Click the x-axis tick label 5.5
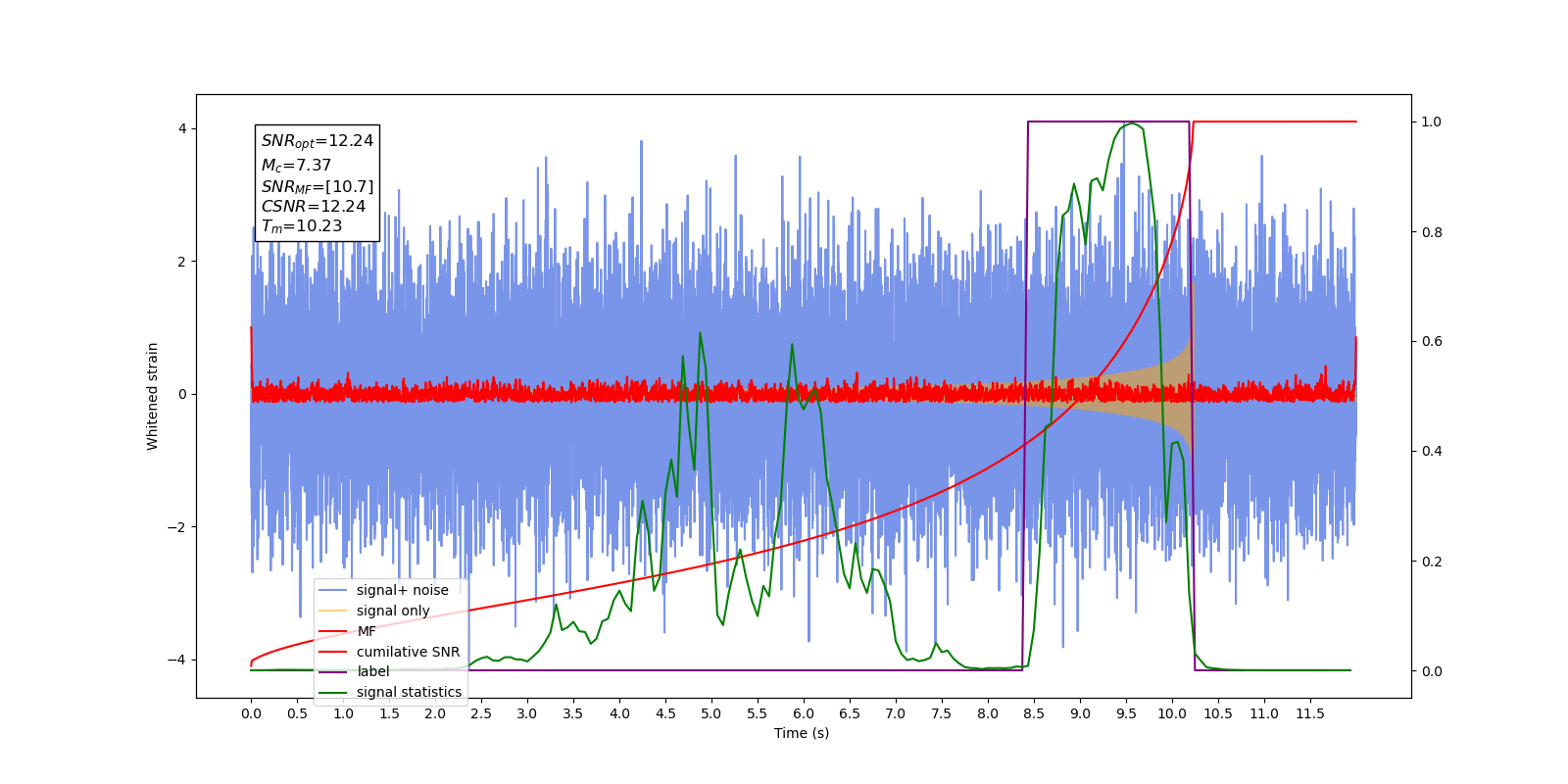 758,713
